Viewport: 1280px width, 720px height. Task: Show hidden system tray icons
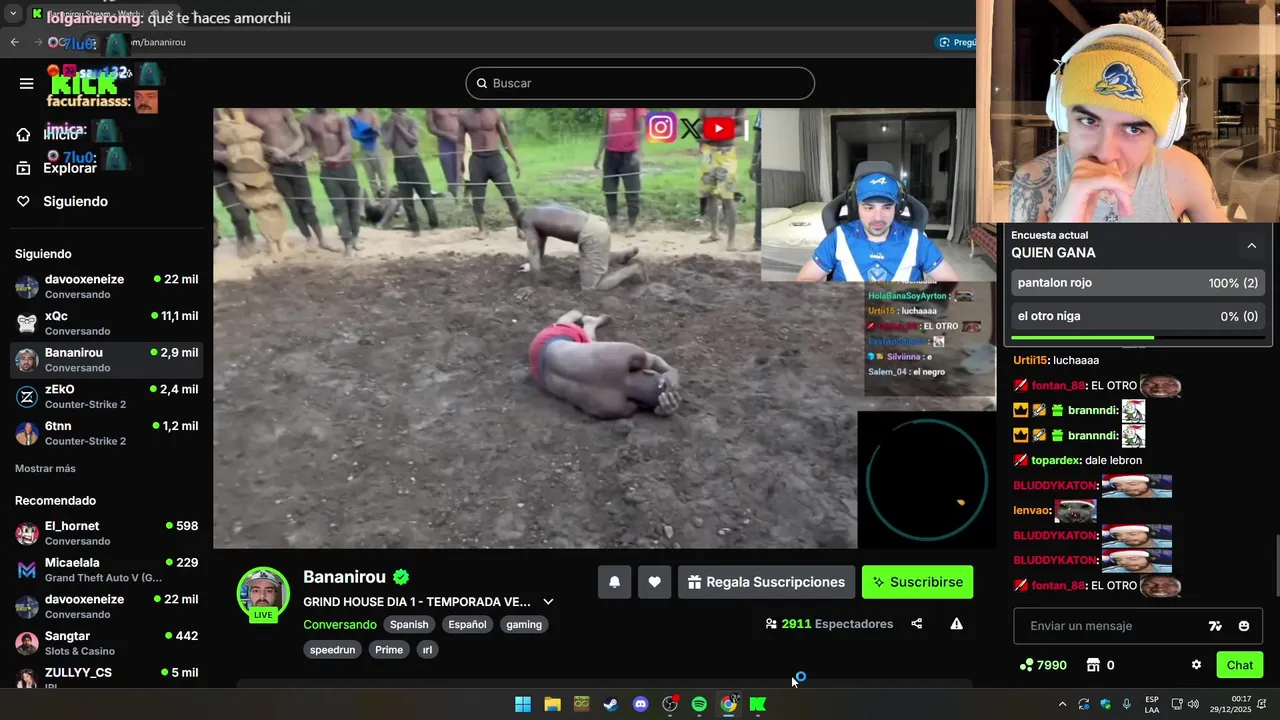coord(1062,704)
